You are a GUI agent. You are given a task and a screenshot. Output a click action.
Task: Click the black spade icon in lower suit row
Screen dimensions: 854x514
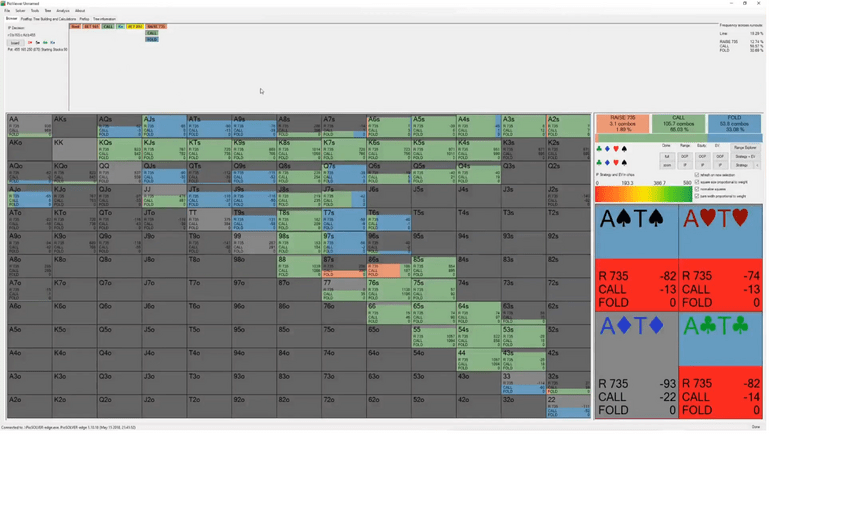click(624, 162)
